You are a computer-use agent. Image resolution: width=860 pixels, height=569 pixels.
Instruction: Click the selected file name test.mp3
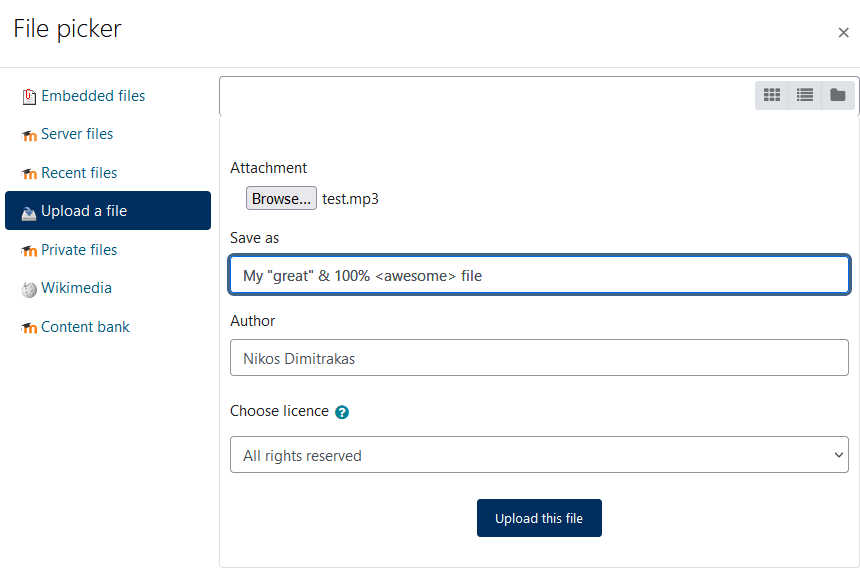click(350, 199)
